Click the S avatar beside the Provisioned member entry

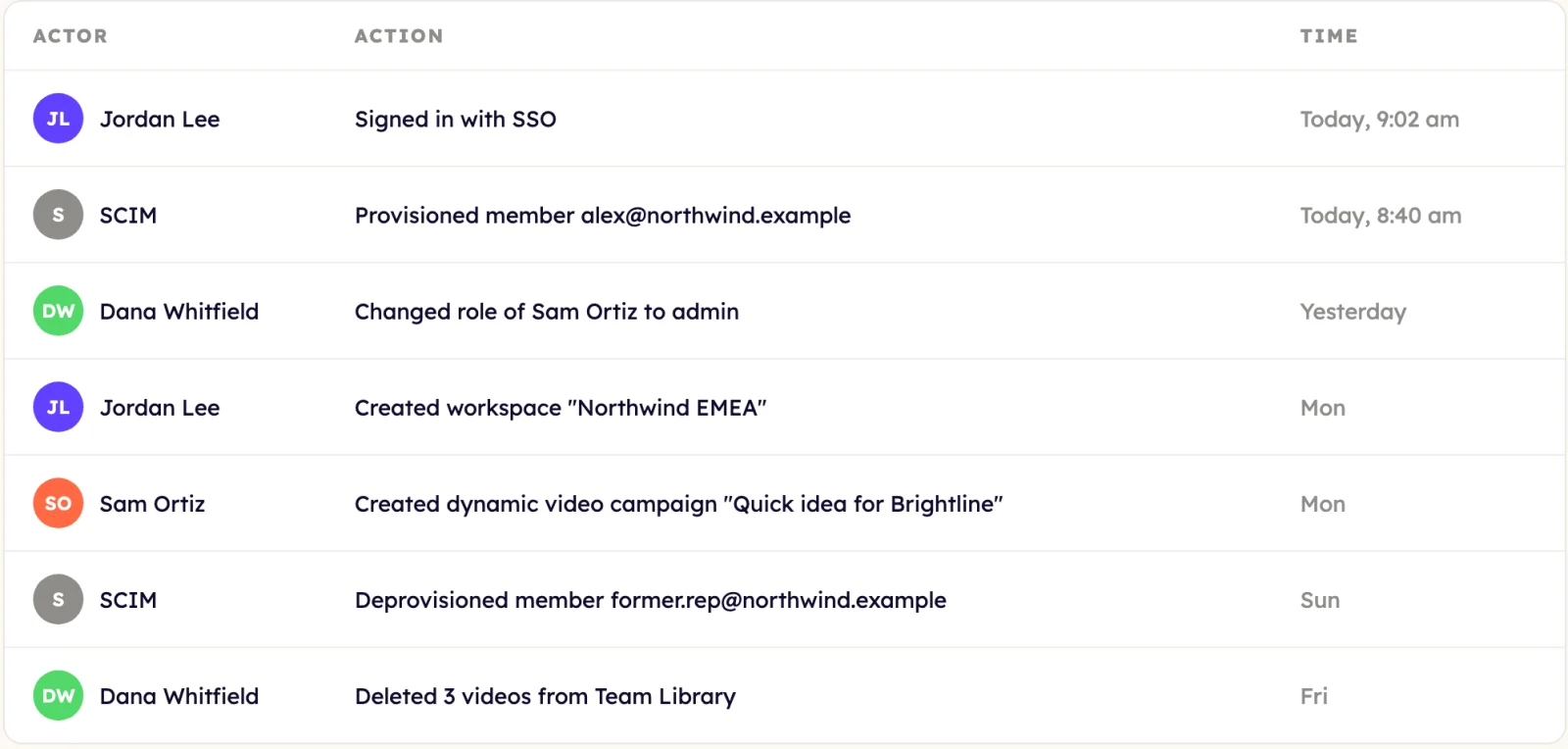pos(58,215)
